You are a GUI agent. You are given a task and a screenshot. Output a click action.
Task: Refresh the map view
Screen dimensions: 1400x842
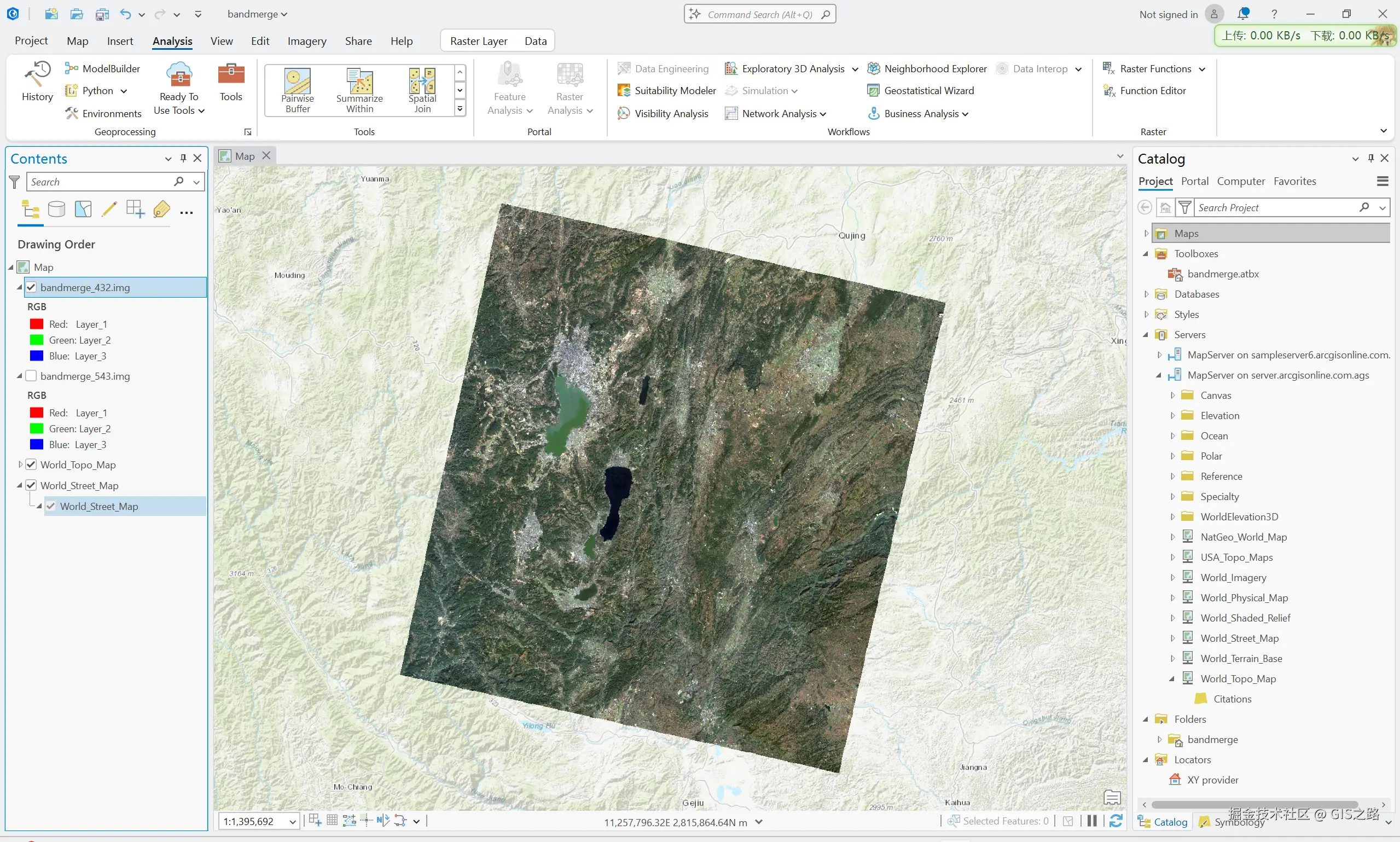click(x=1116, y=821)
